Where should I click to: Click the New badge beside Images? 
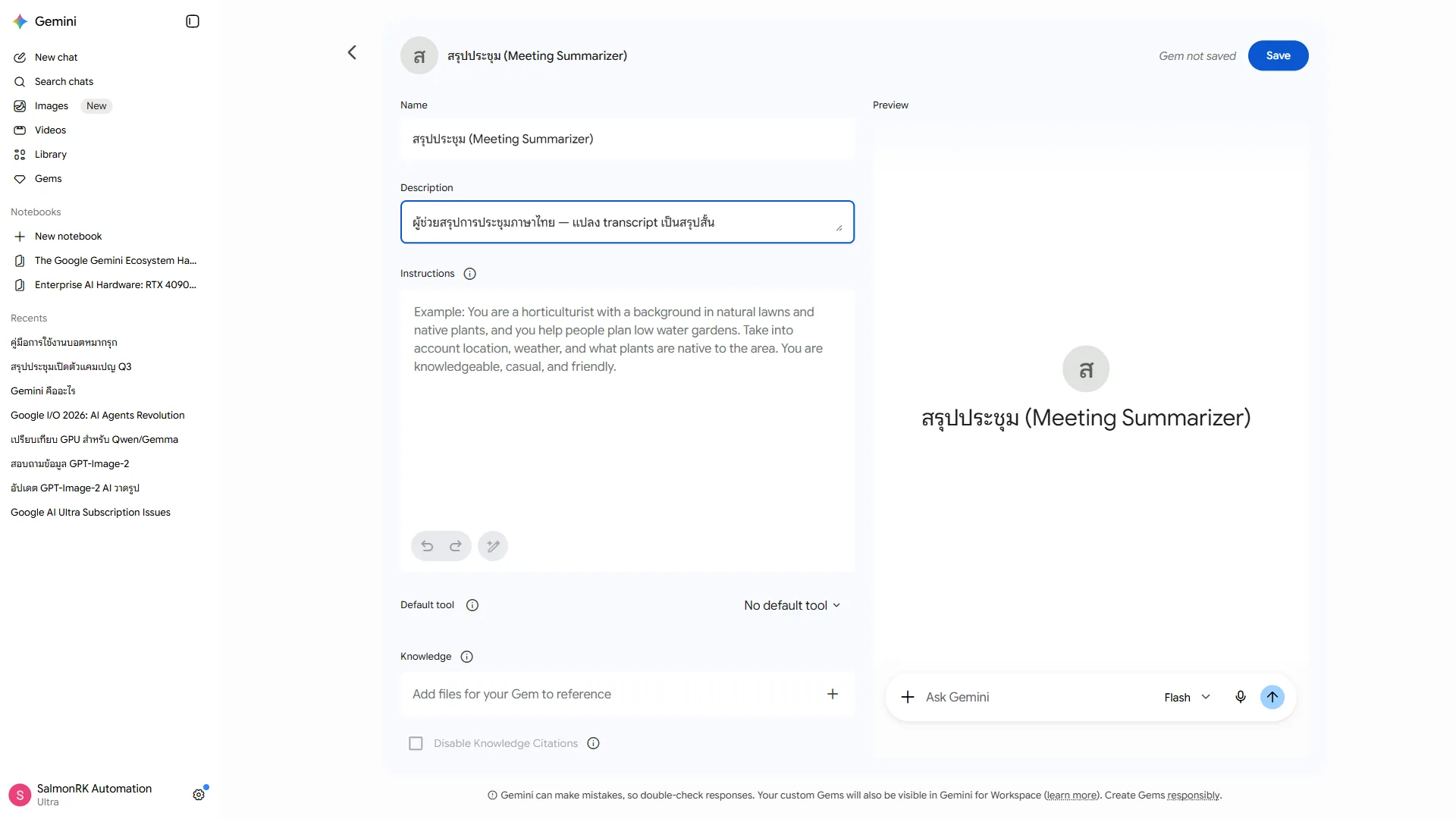[x=96, y=106]
